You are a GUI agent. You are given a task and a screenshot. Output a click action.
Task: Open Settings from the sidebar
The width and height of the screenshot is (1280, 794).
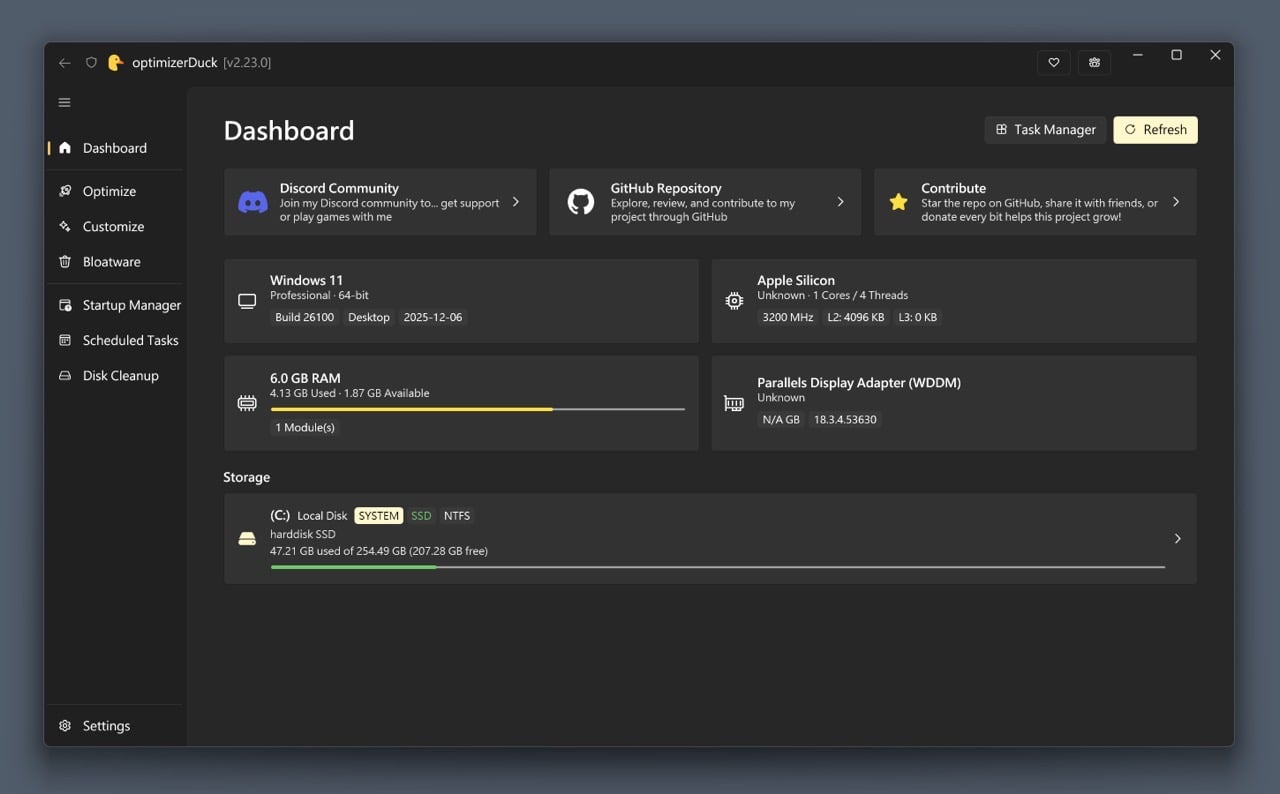tap(115, 726)
